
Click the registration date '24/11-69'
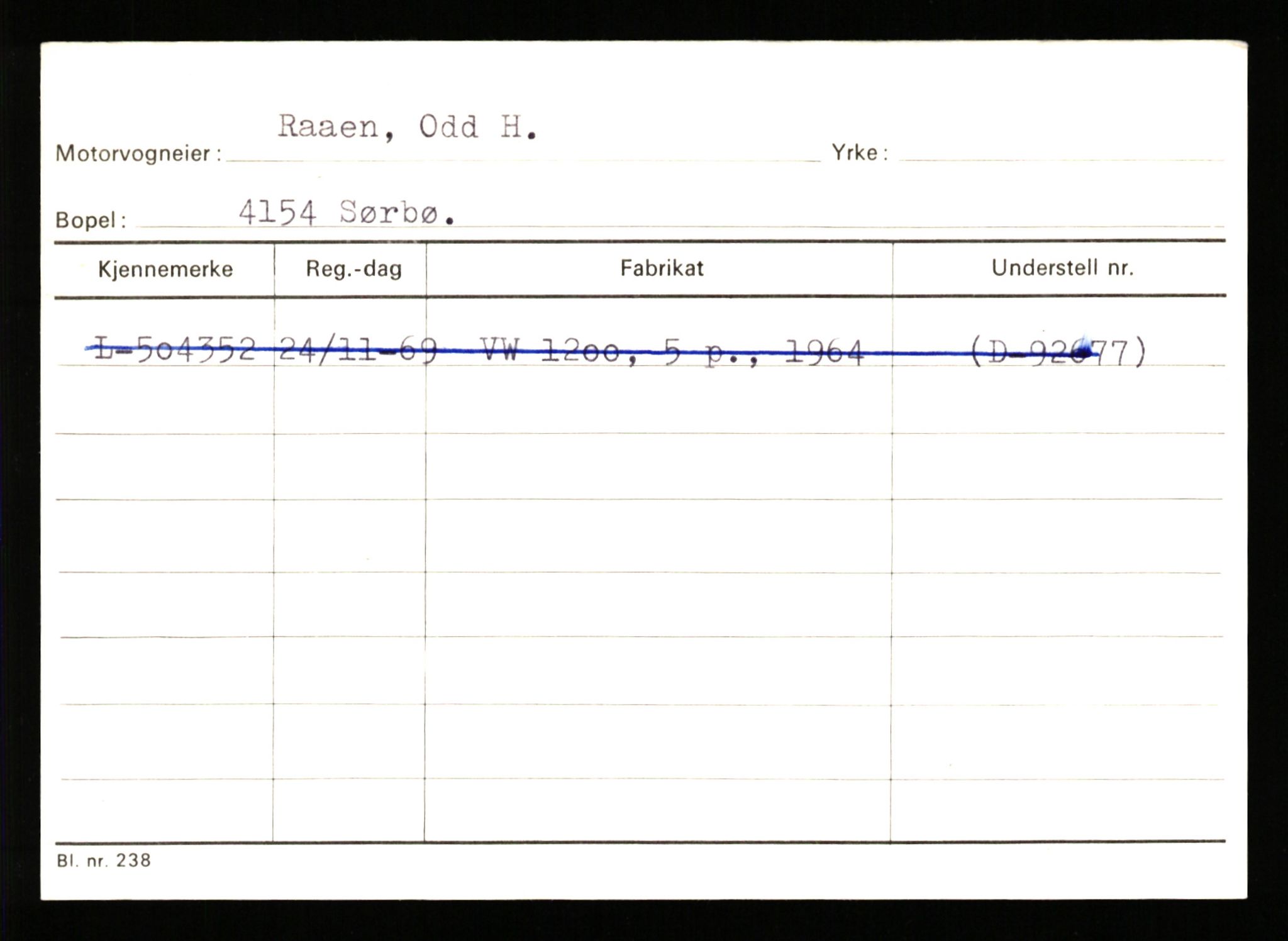[x=357, y=350]
